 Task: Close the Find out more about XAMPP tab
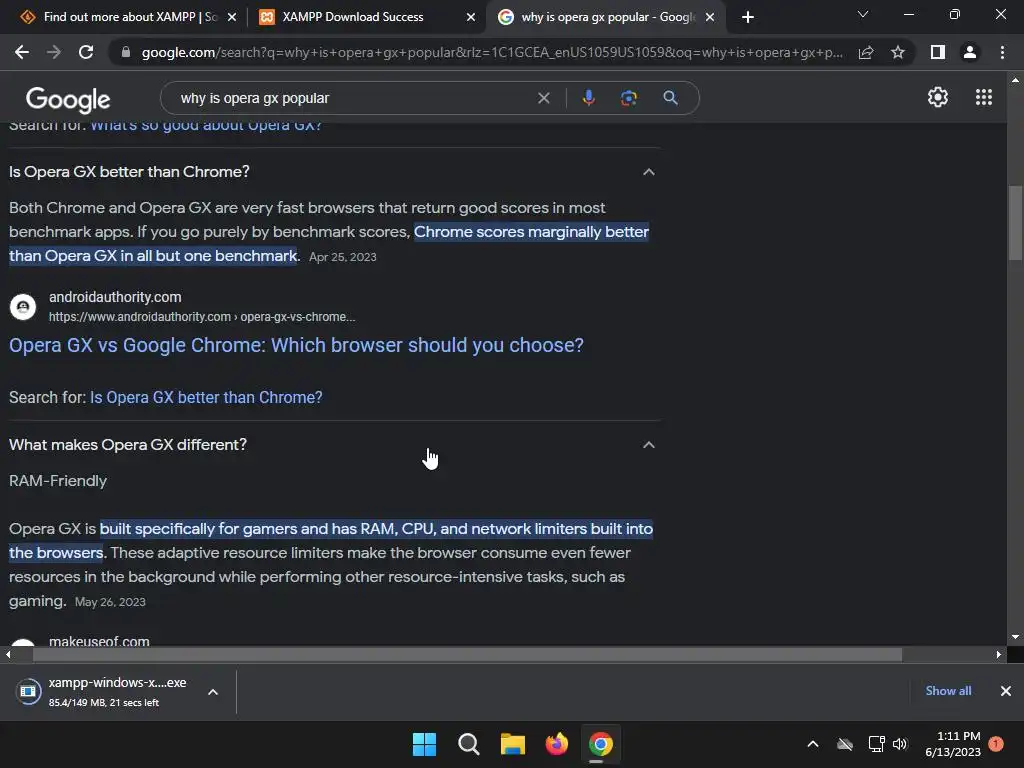tap(232, 17)
